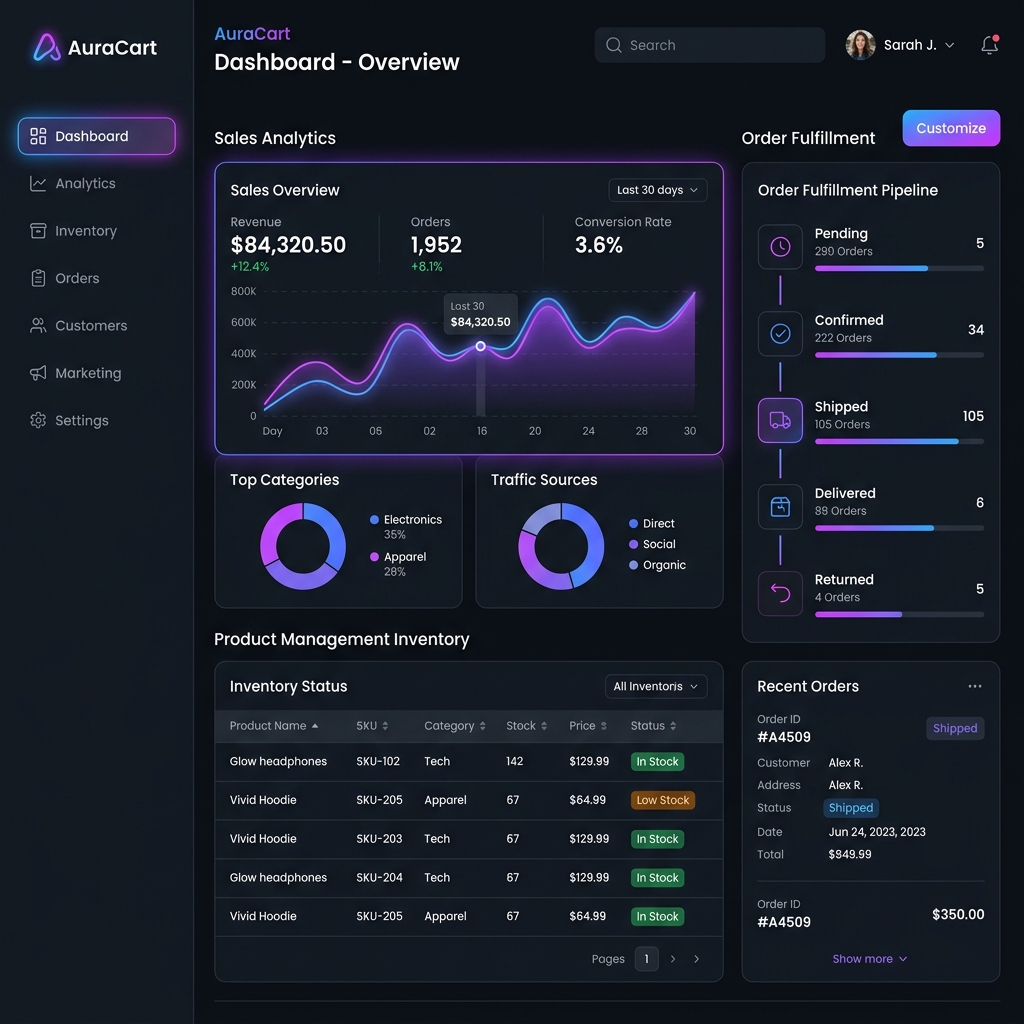The image size is (1024, 1024).
Task: Sort by Product Name column
Action: [x=274, y=726]
